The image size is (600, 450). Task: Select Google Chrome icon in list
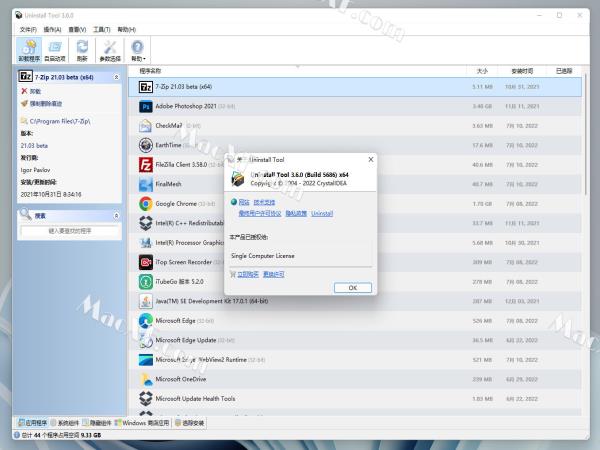[146, 204]
